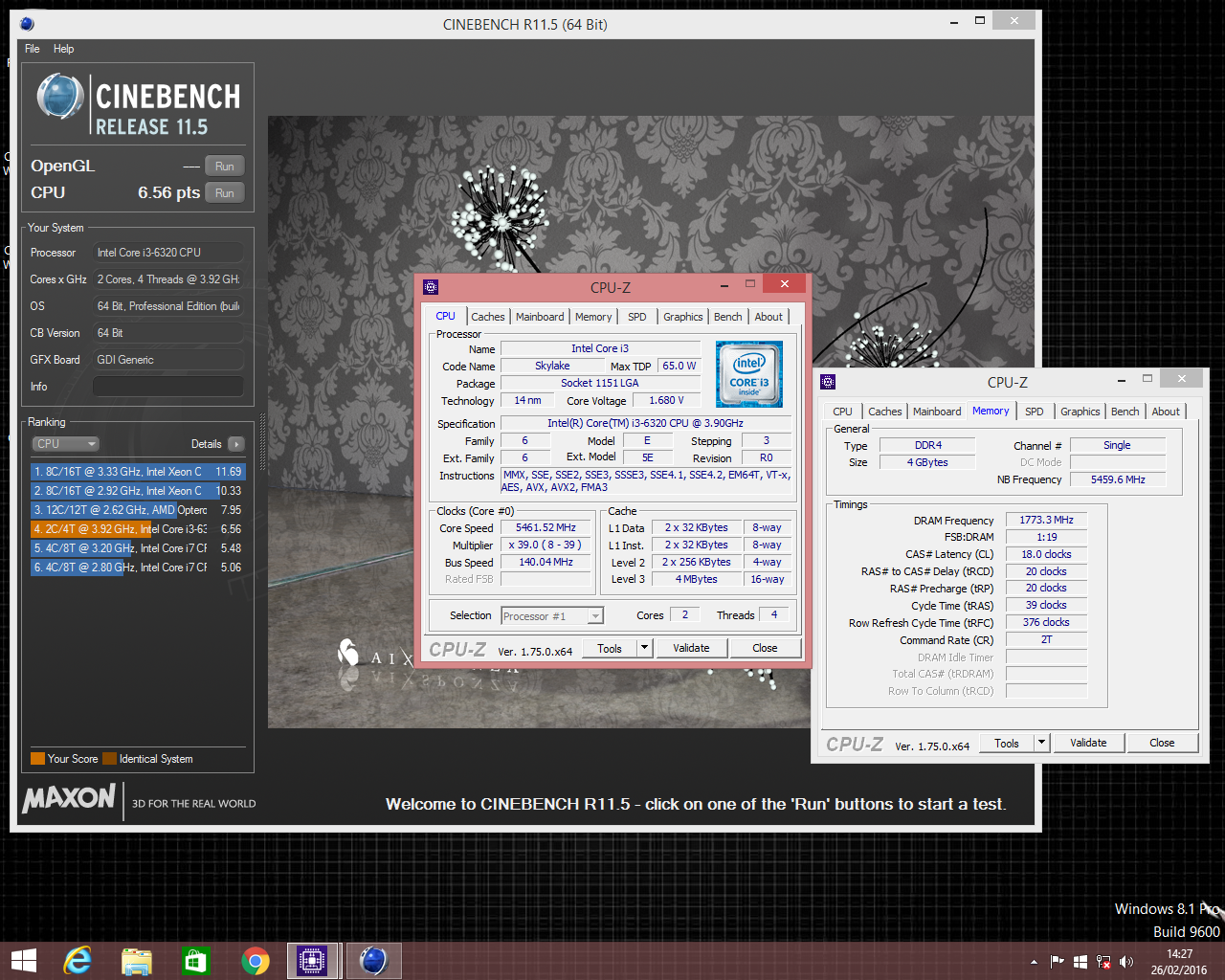This screenshot has height=980, width=1225.
Task: Switch to Memory tab in front CPU-Z
Action: tap(593, 317)
